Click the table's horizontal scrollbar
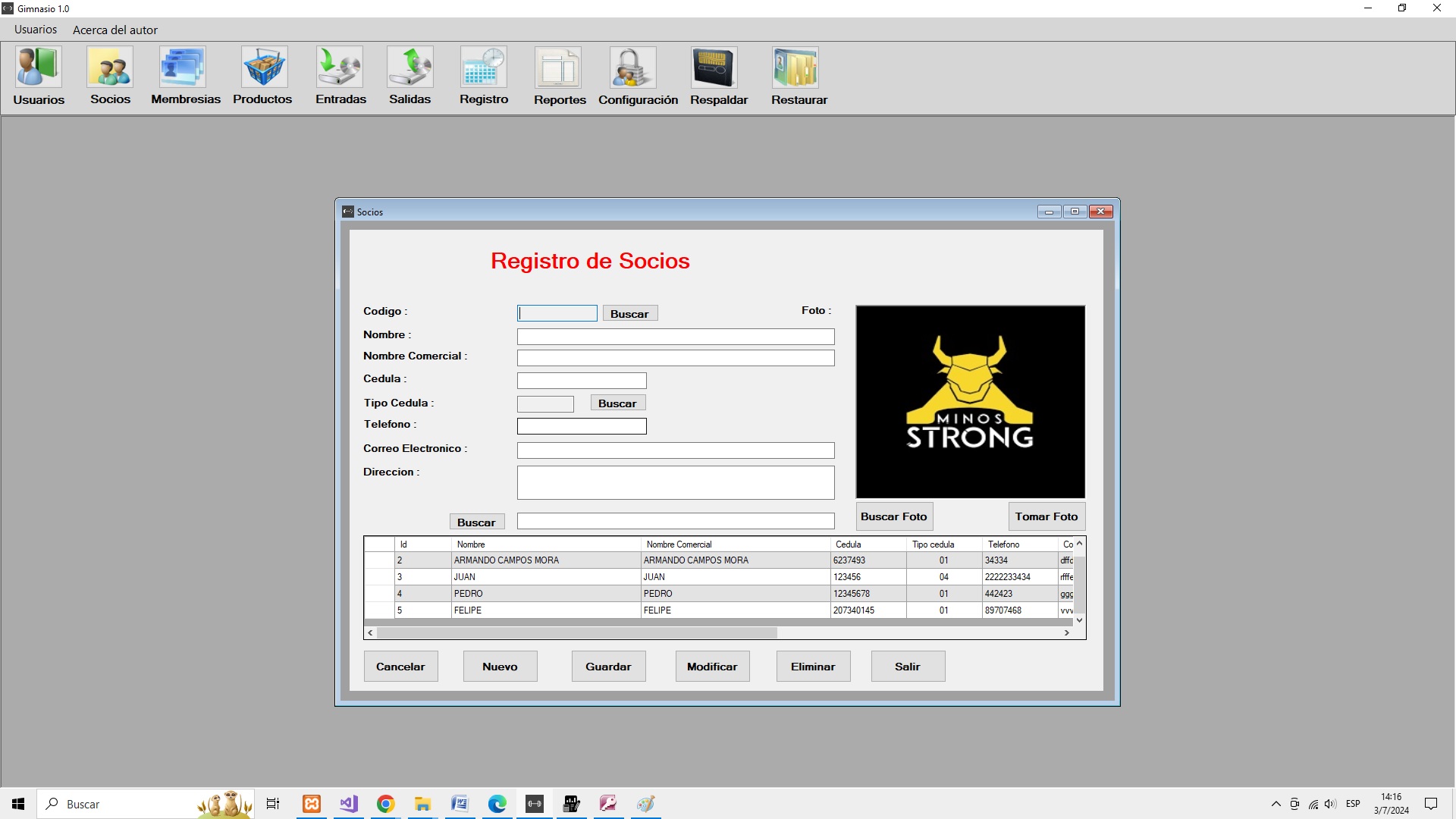Image resolution: width=1456 pixels, height=819 pixels. coord(576,632)
